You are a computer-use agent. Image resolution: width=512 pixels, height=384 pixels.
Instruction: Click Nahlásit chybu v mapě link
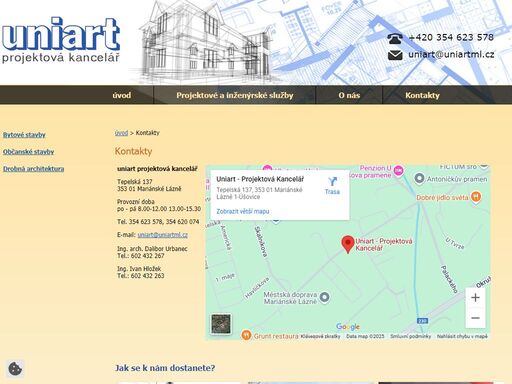(x=462, y=336)
